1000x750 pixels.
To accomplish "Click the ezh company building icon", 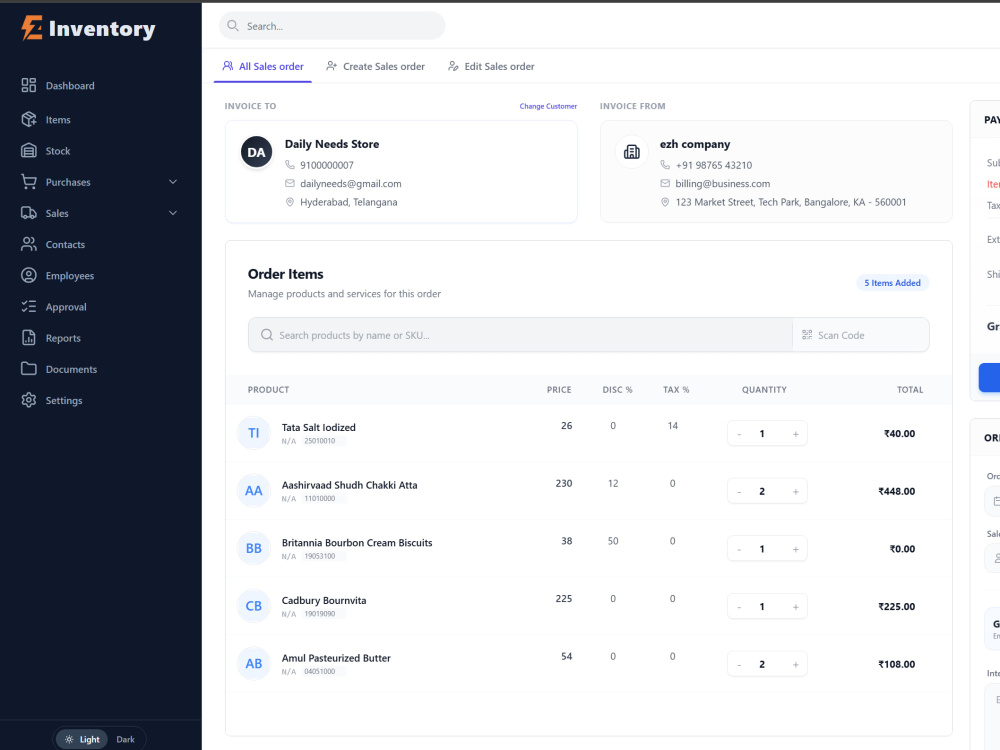I will pos(631,152).
